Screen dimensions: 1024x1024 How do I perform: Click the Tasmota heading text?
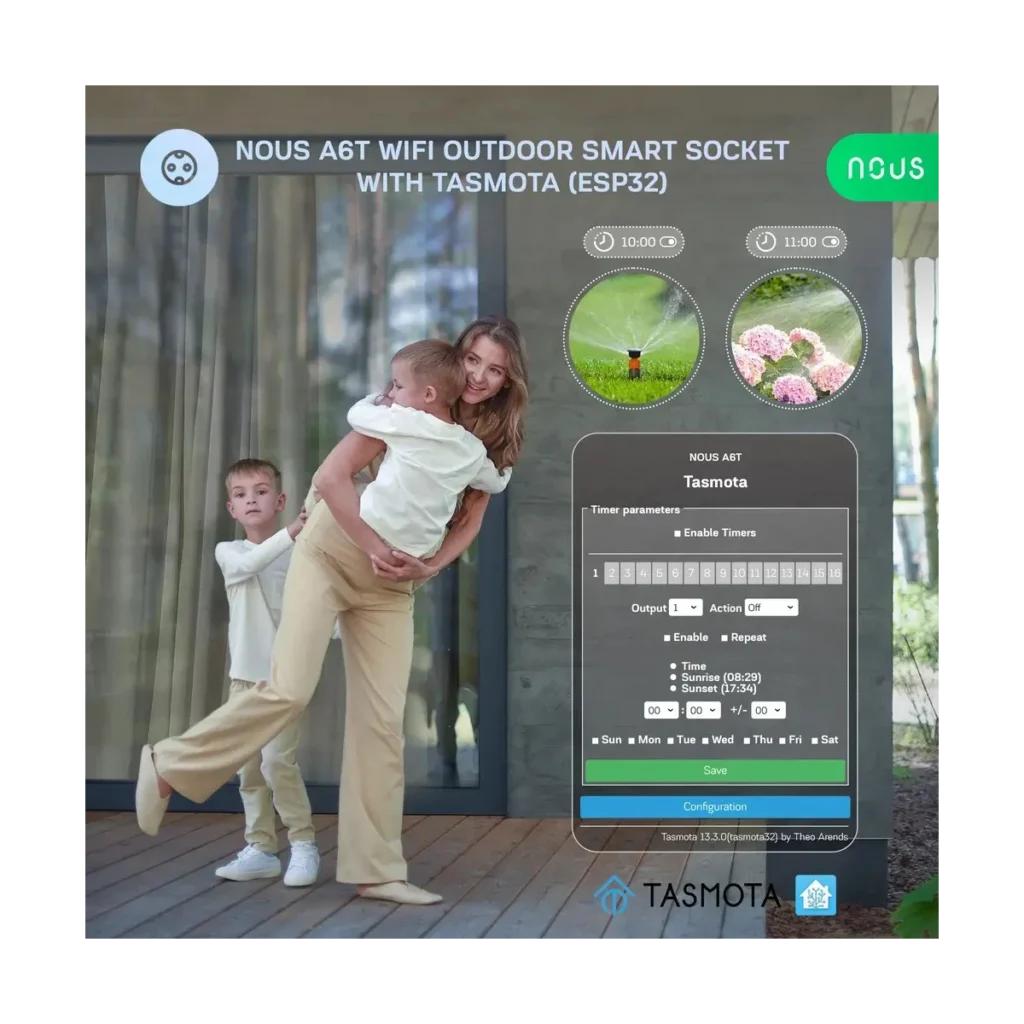715,482
